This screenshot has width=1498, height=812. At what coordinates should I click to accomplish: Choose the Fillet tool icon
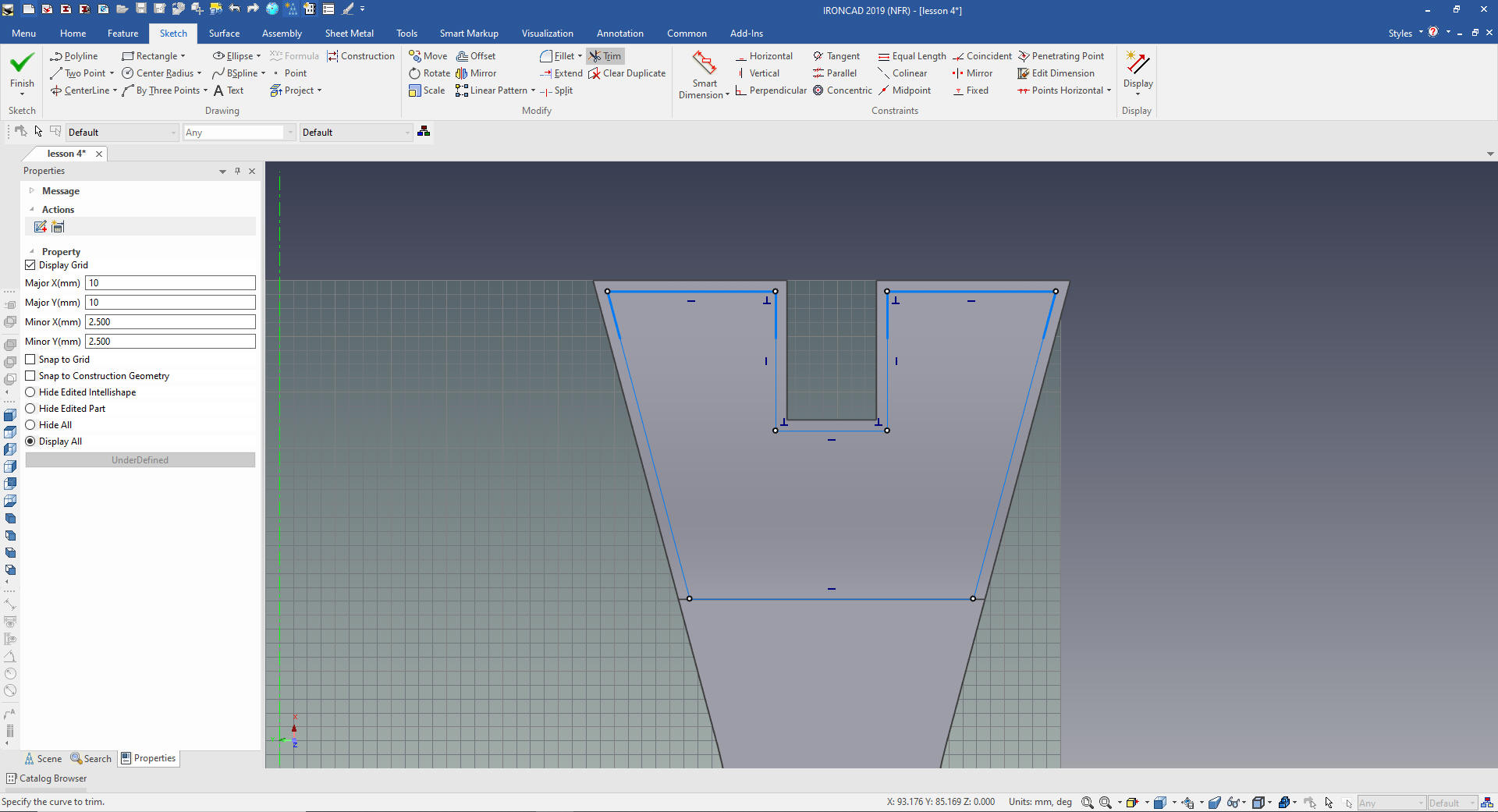click(546, 56)
